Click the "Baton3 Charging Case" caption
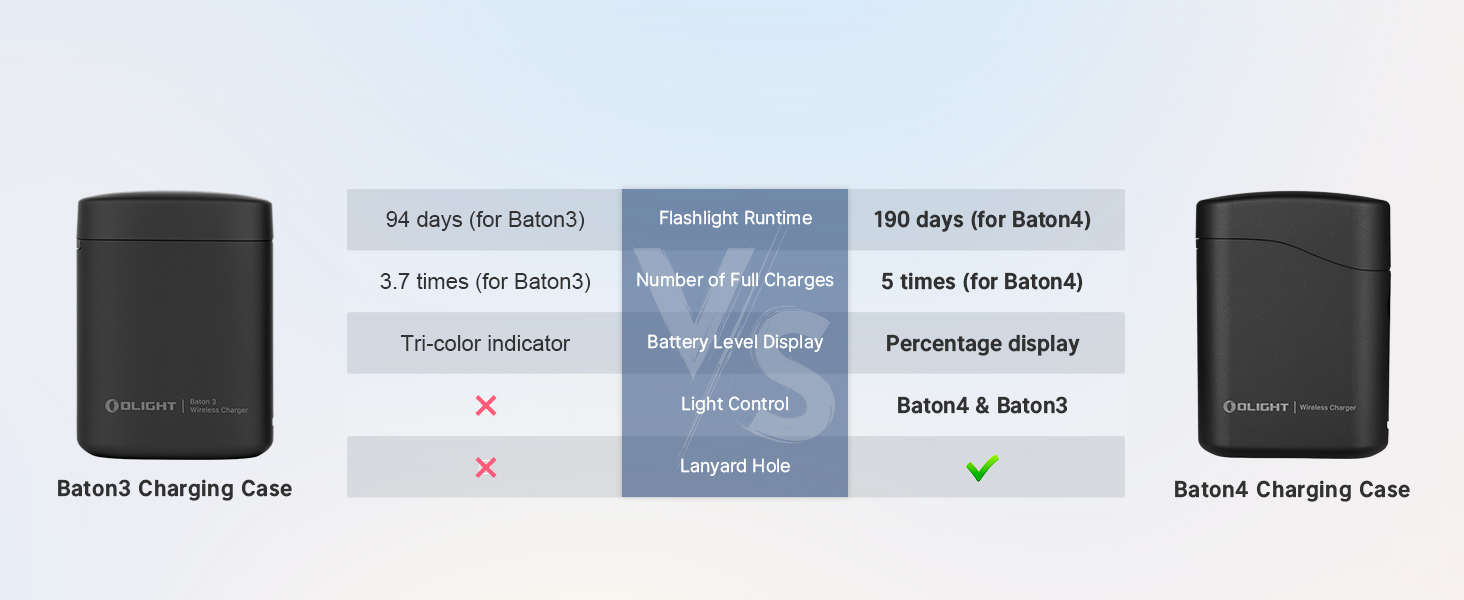This screenshot has height=600, width=1464. (175, 489)
